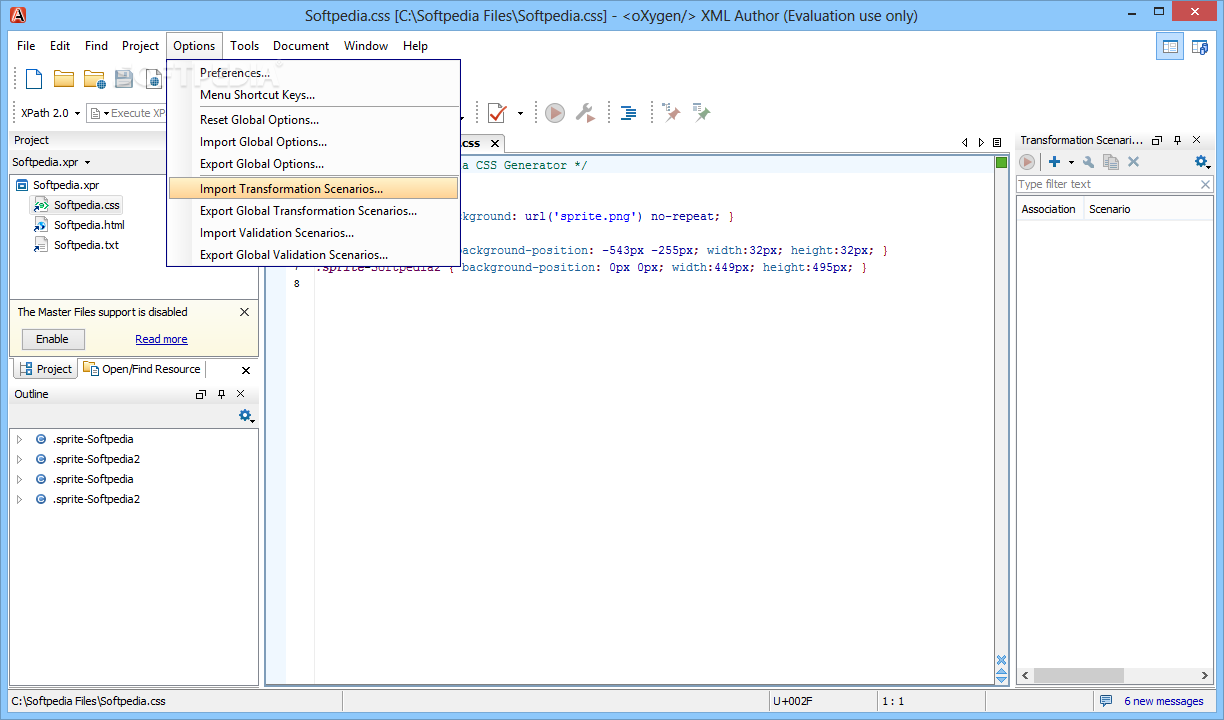Screen dimensions: 1224x720
Task: Click the wrench icon in Transformation Scenarios panel
Action: (x=1089, y=162)
